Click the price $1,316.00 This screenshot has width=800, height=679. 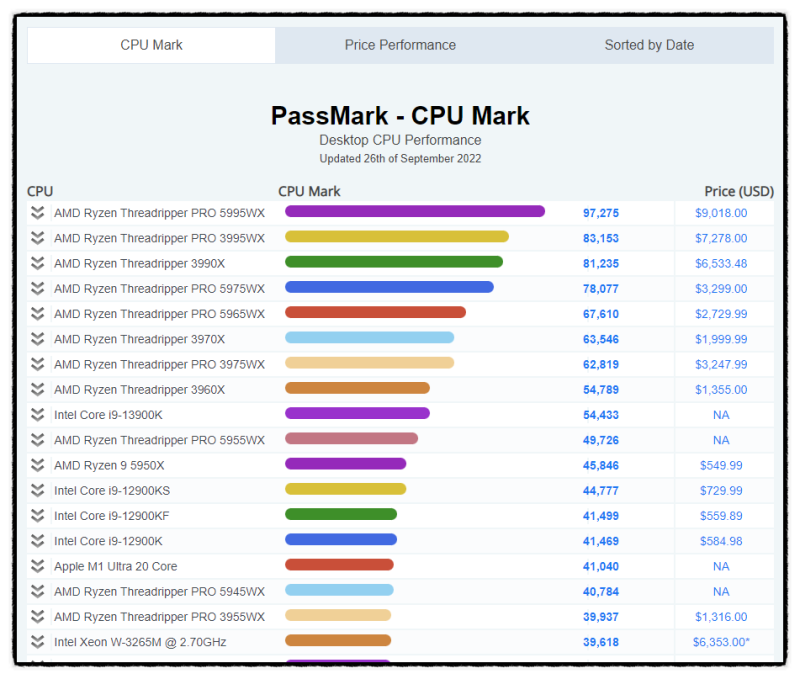point(721,617)
